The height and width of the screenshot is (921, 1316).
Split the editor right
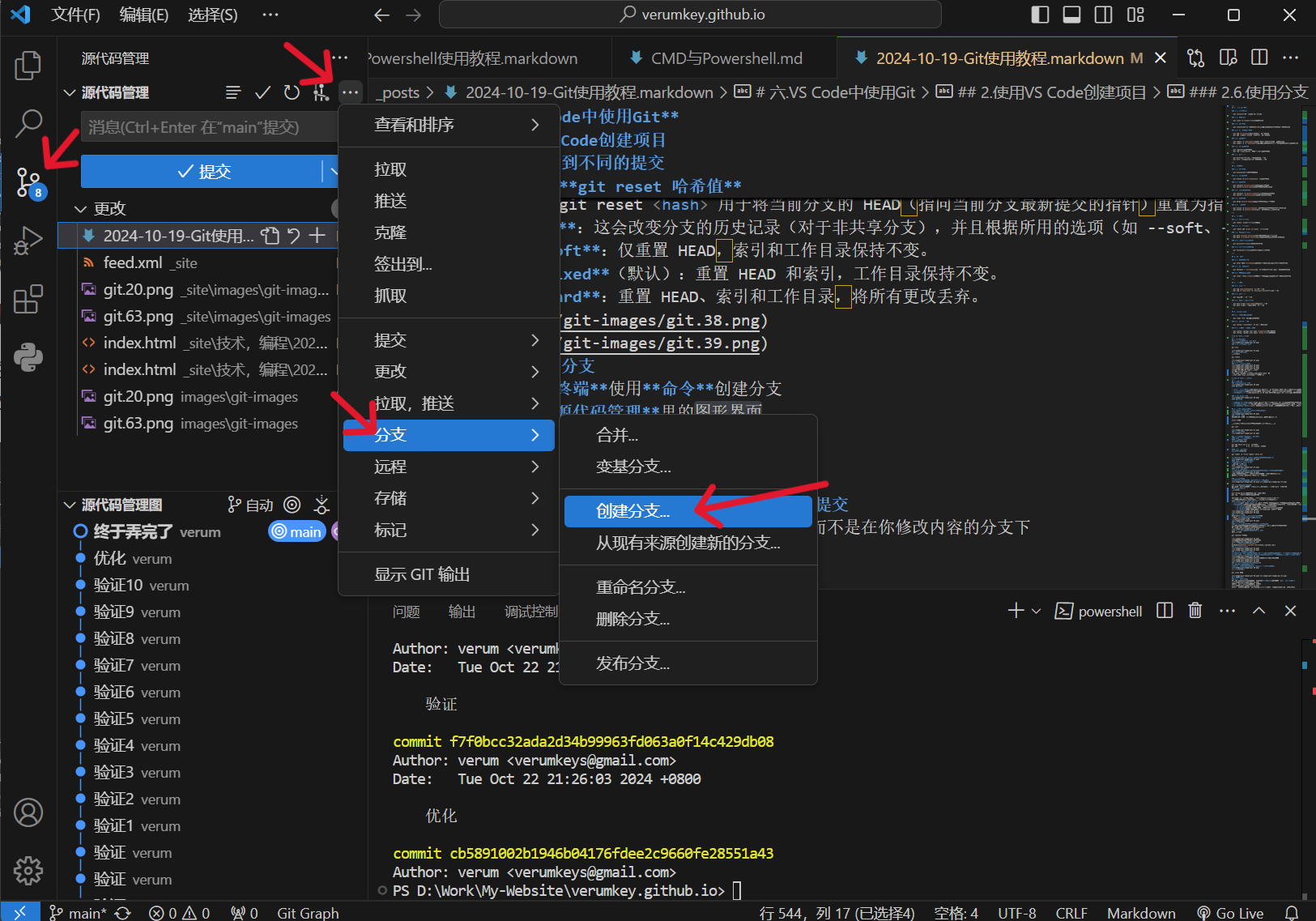[1259, 58]
